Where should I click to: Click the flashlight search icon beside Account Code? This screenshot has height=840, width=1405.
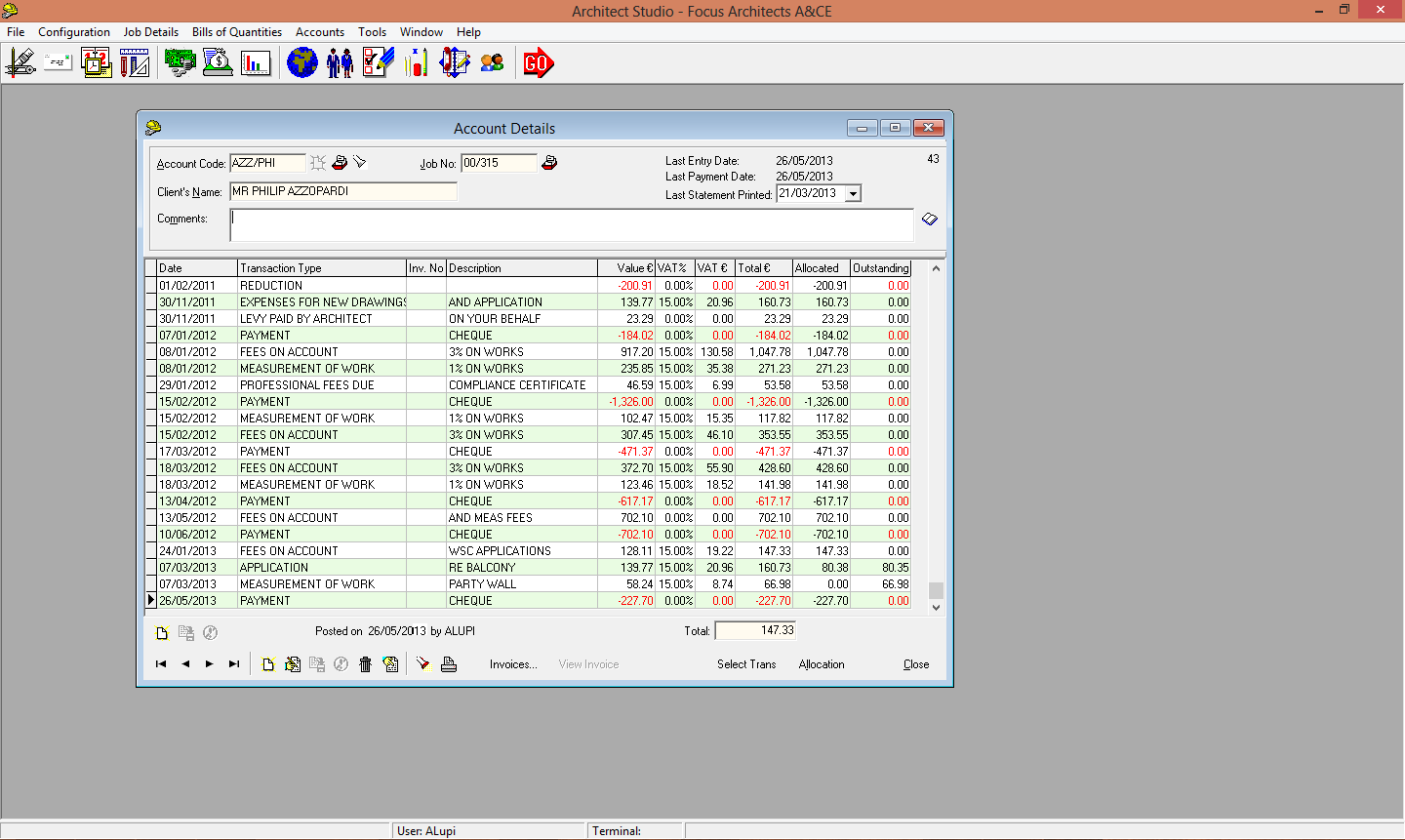click(359, 162)
